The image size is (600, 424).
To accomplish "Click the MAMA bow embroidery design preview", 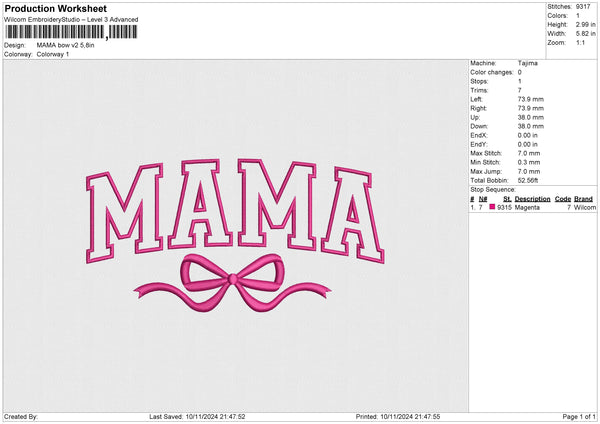I will point(235,235).
